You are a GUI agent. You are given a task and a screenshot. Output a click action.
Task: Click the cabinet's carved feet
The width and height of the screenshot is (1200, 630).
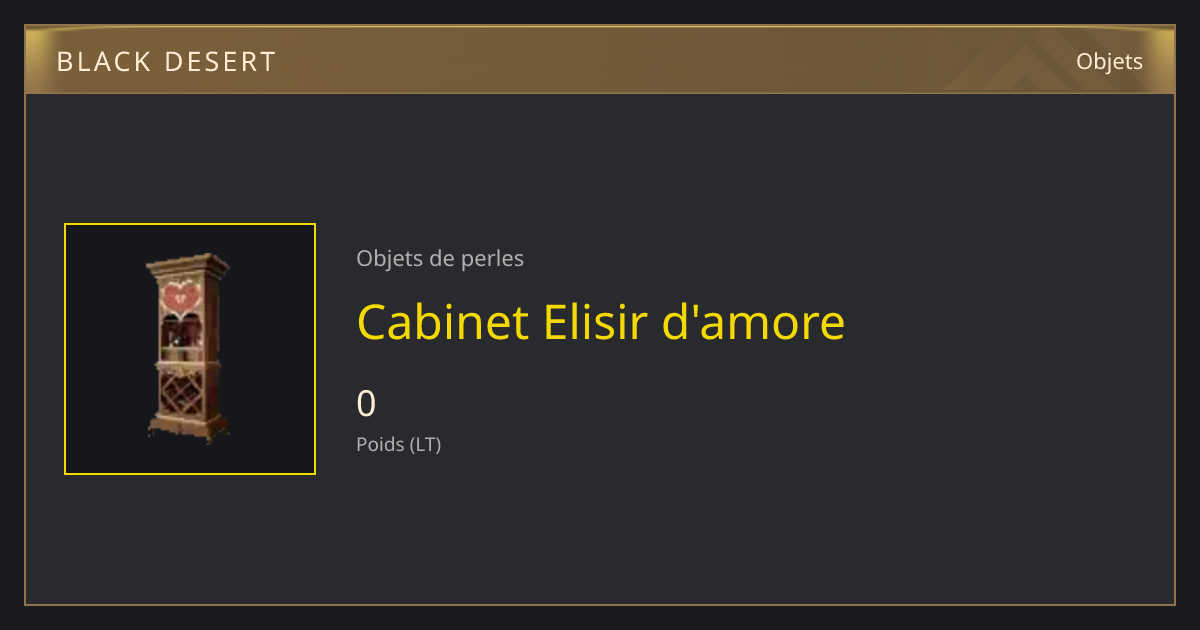click(x=189, y=431)
